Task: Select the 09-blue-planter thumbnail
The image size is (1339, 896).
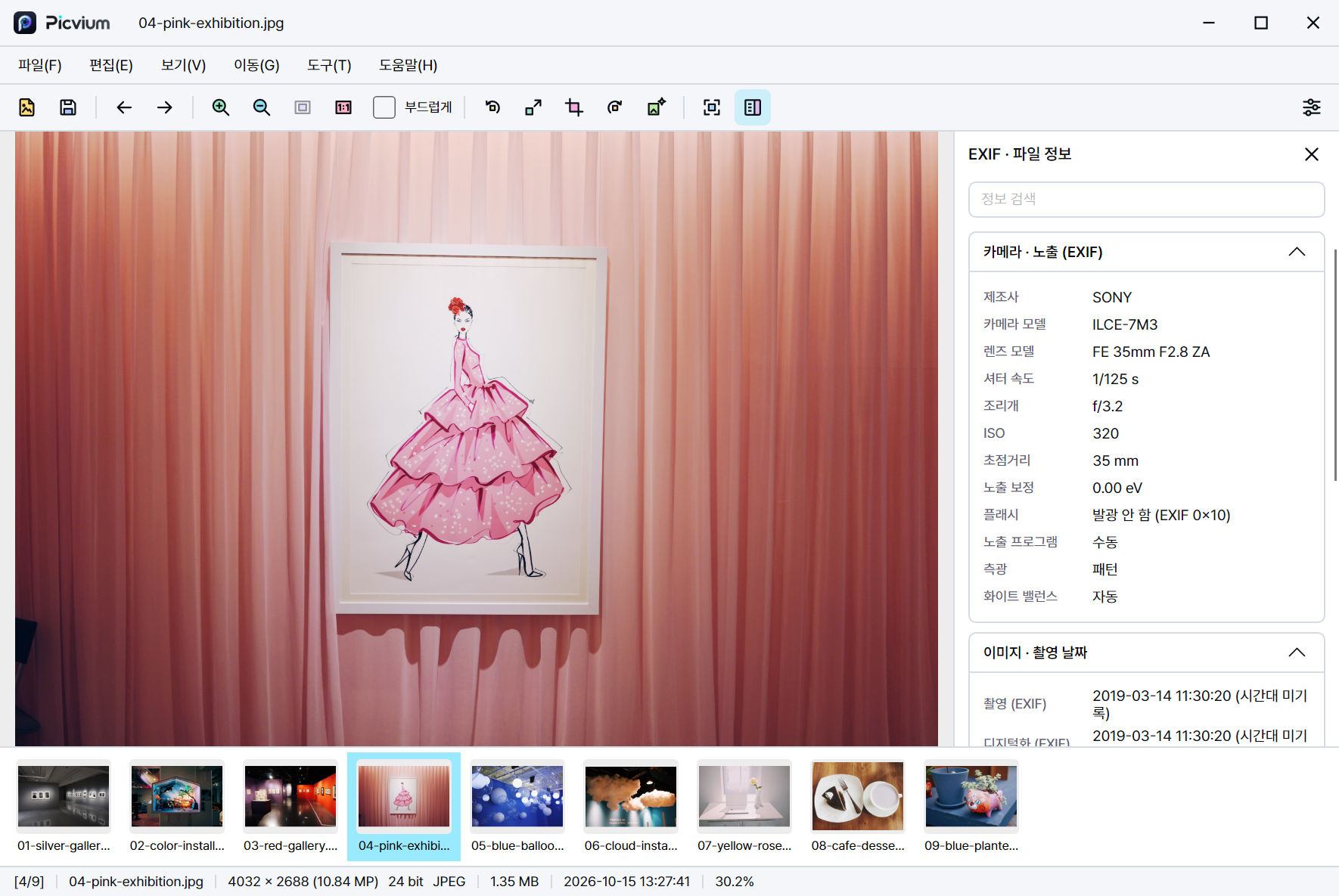Action: 971,807
